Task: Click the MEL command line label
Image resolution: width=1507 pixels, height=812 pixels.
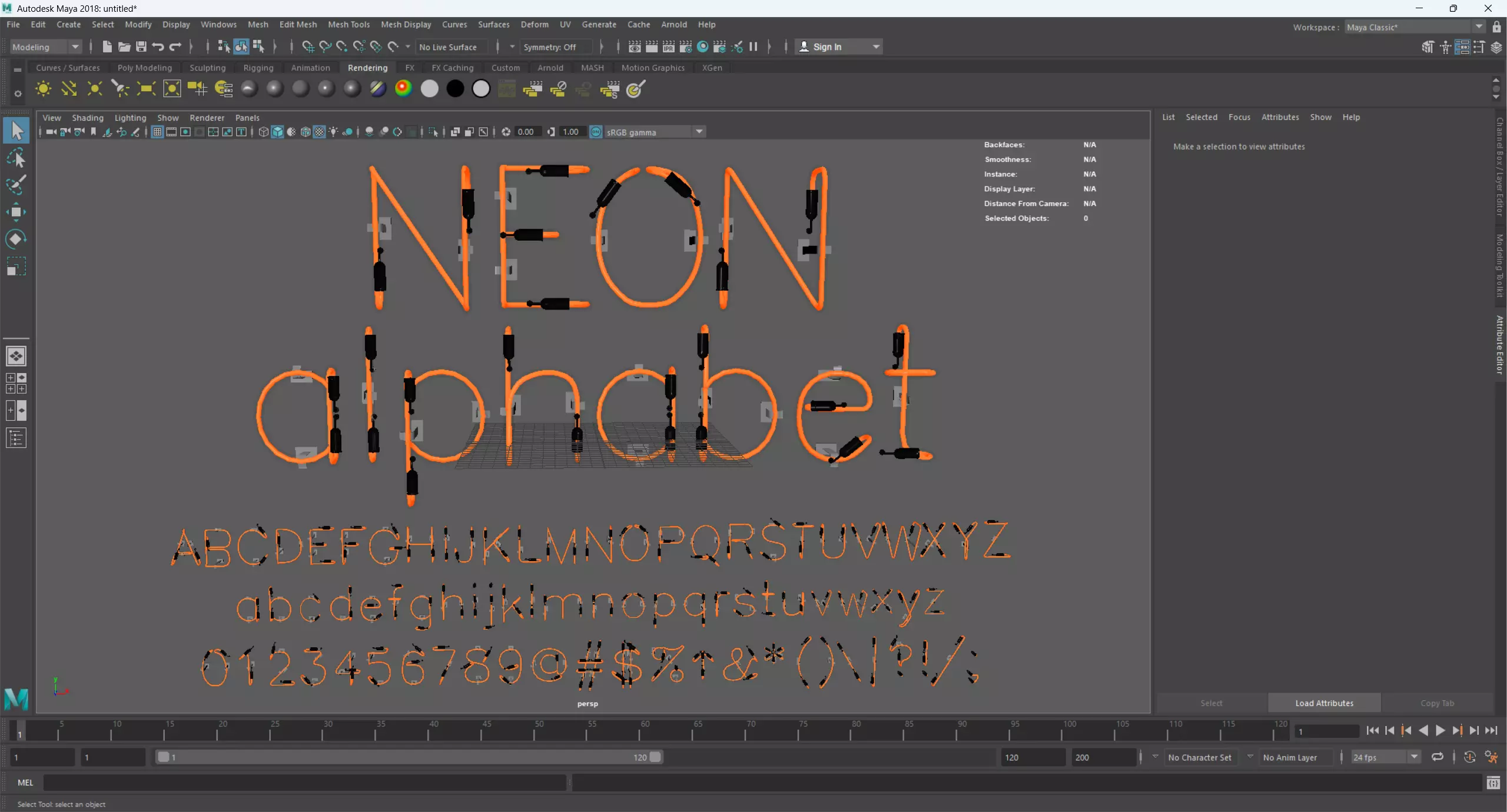Action: pyautogui.click(x=25, y=783)
